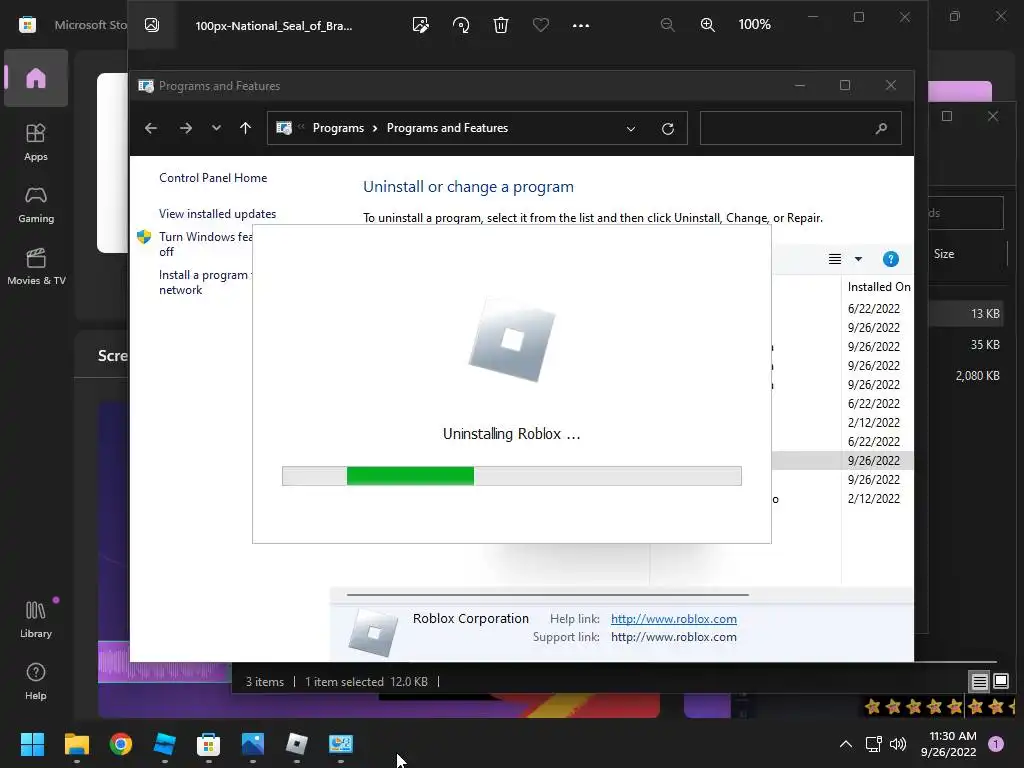Image resolution: width=1024 pixels, height=768 pixels.
Task: Open recent locations dropdown chevron
Action: click(x=216, y=128)
